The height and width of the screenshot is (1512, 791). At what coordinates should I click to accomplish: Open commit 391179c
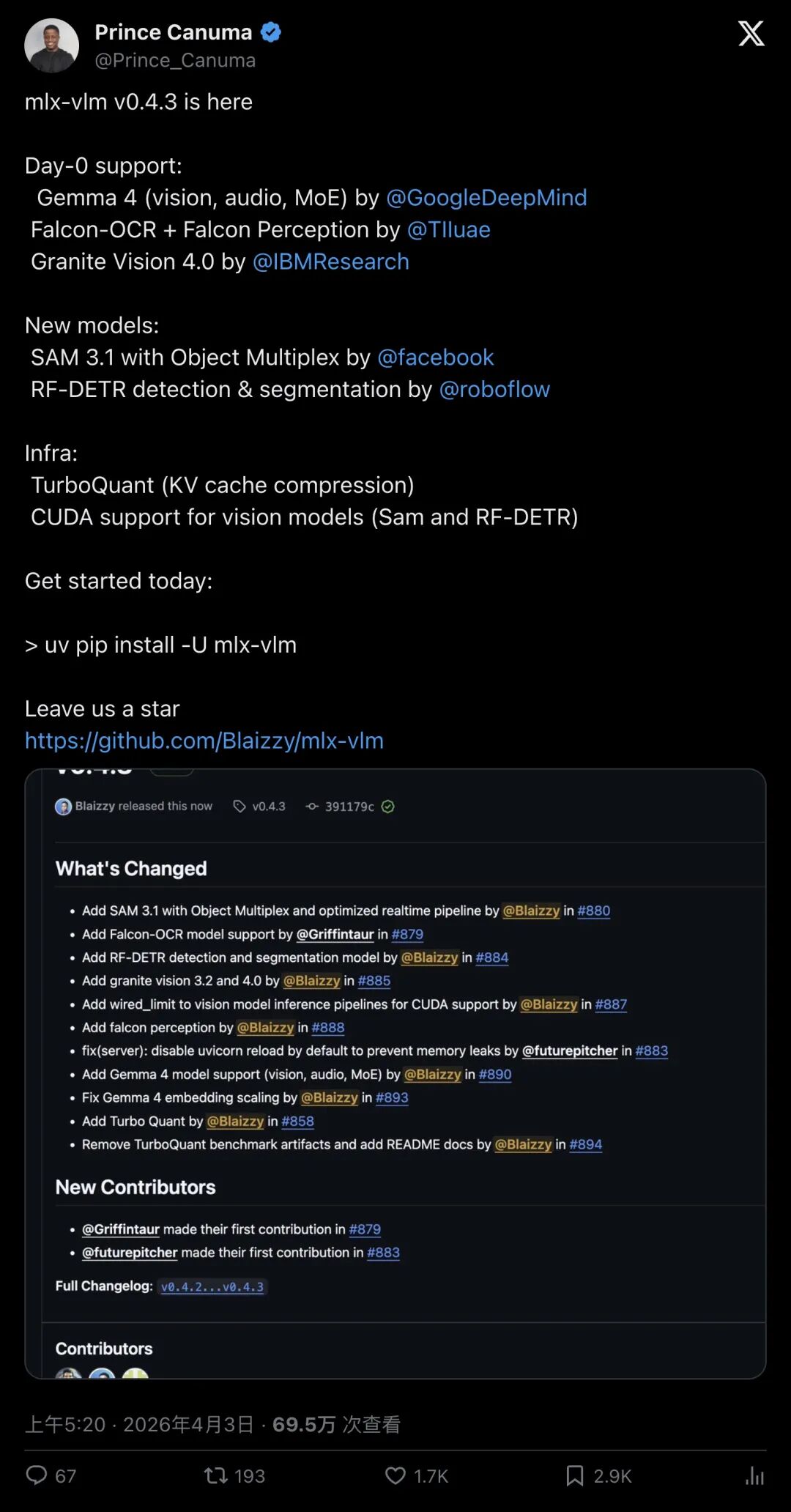(x=349, y=806)
